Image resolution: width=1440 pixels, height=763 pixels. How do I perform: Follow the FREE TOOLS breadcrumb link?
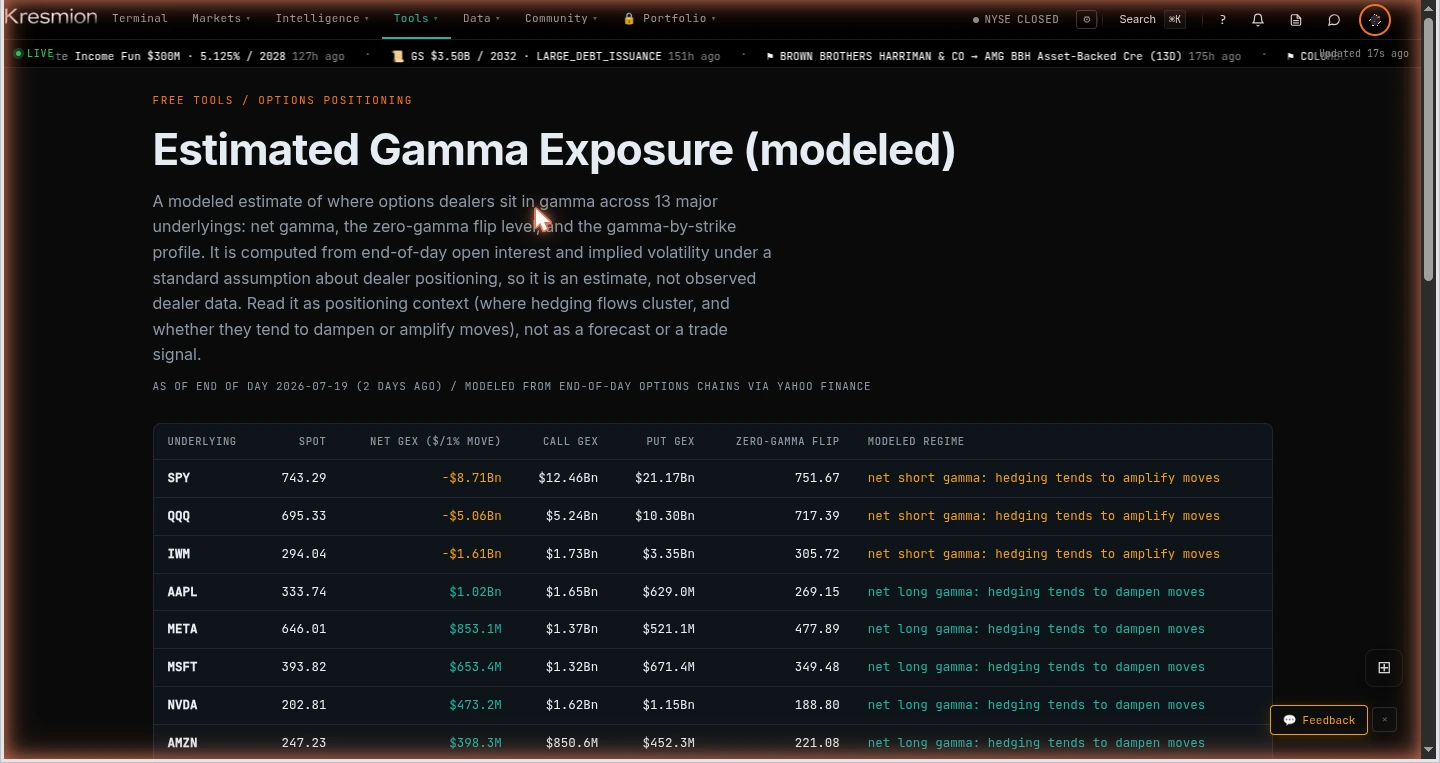pyautogui.click(x=193, y=100)
